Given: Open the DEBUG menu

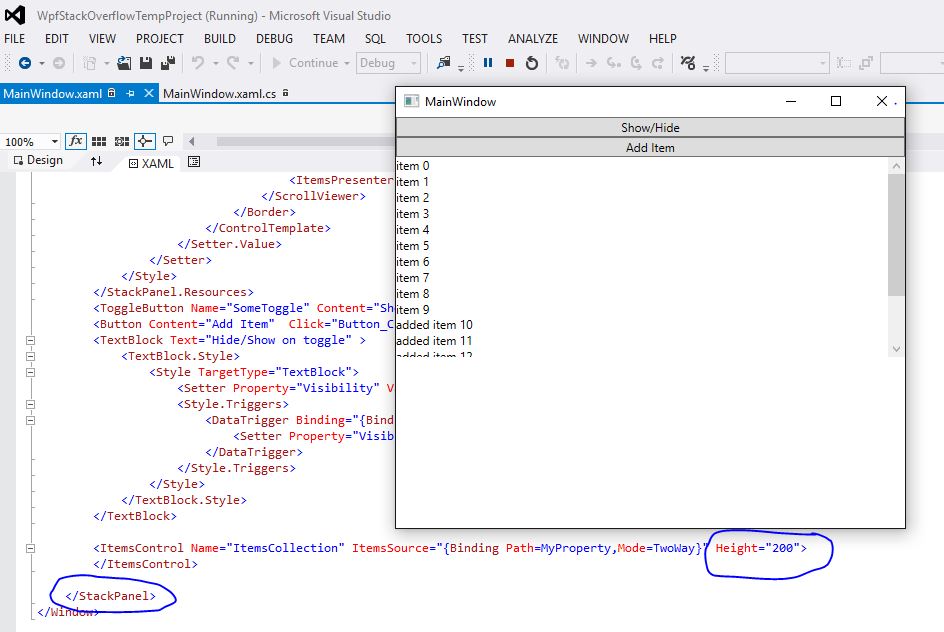Looking at the screenshot, I should (x=272, y=38).
